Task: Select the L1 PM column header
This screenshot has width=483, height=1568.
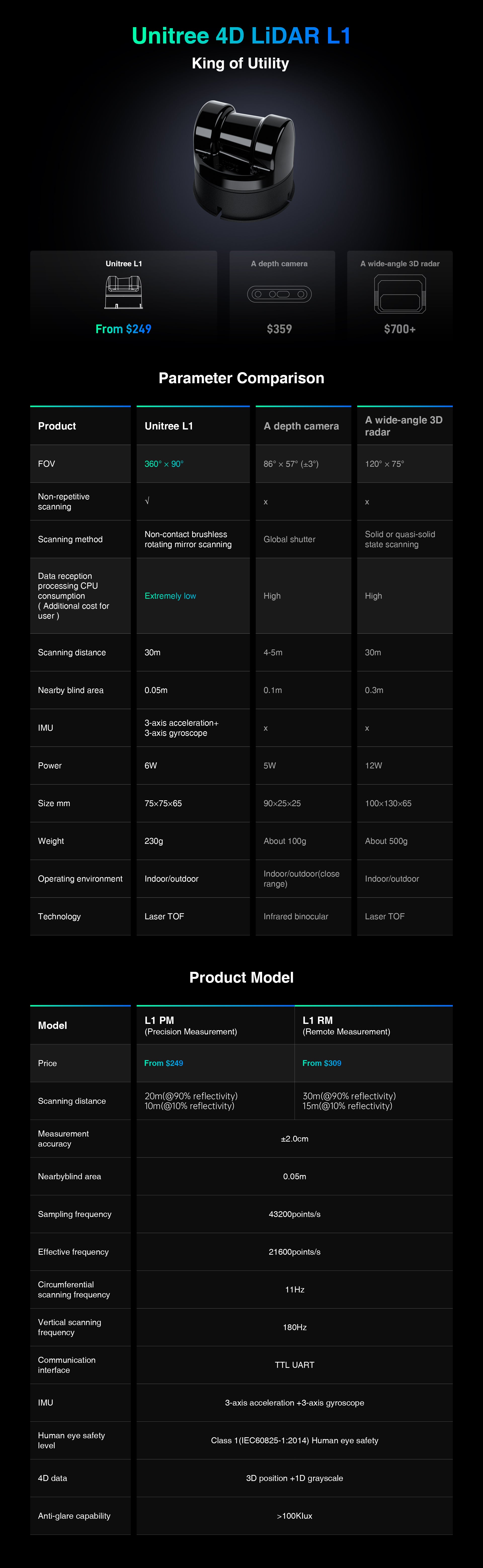Action: coord(215,1025)
